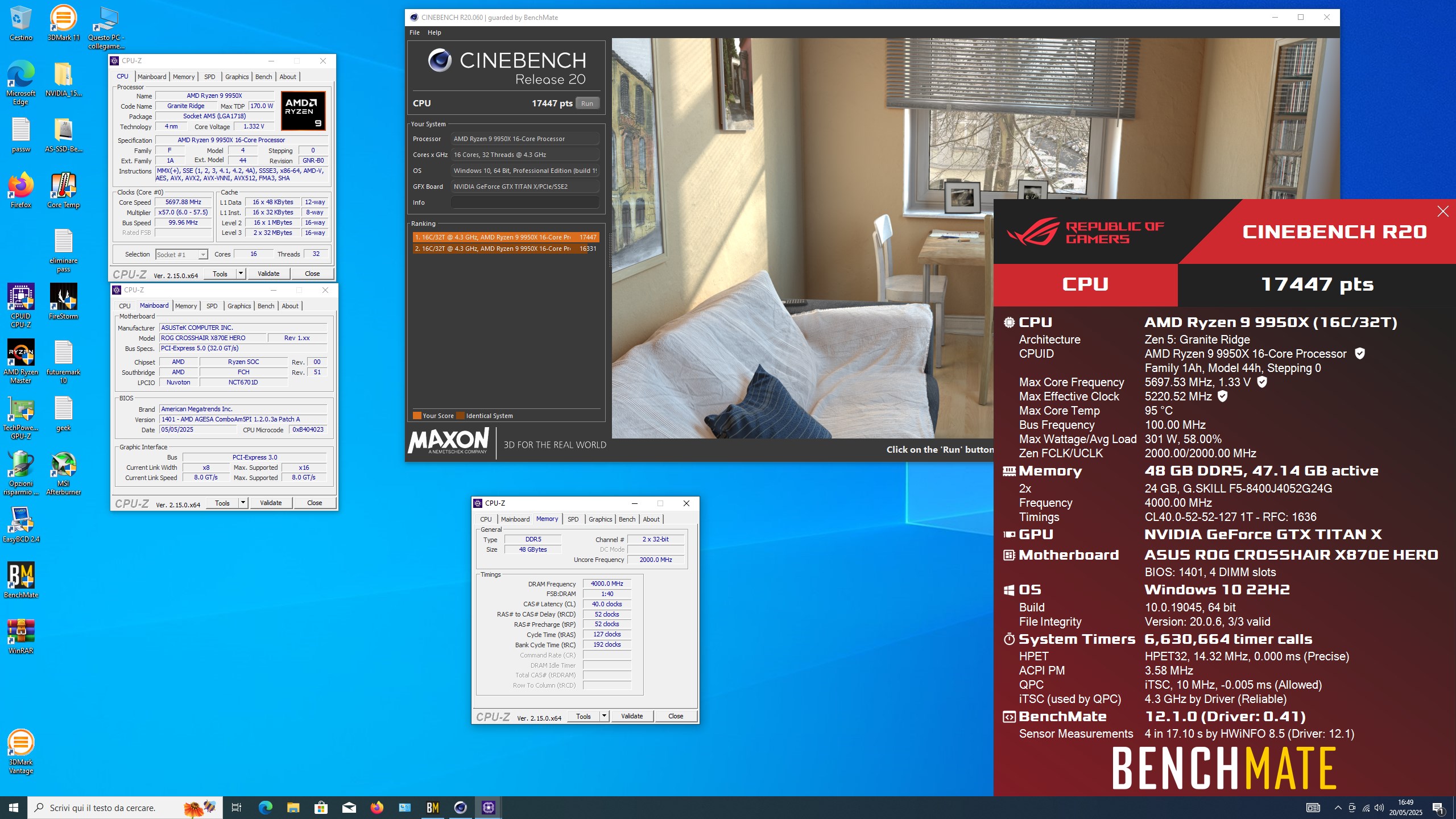1456x819 pixels.
Task: Open Windows Start menu
Action: click(x=14, y=807)
